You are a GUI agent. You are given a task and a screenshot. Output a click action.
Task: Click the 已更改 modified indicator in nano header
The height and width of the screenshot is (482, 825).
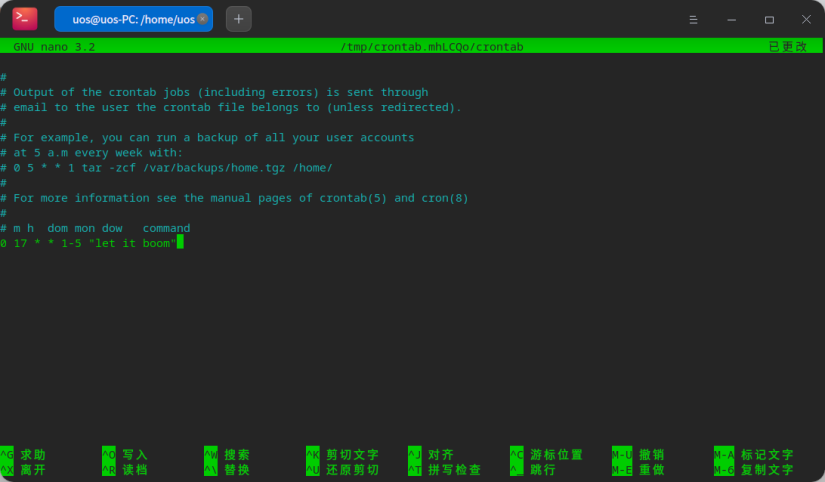[x=787, y=46]
